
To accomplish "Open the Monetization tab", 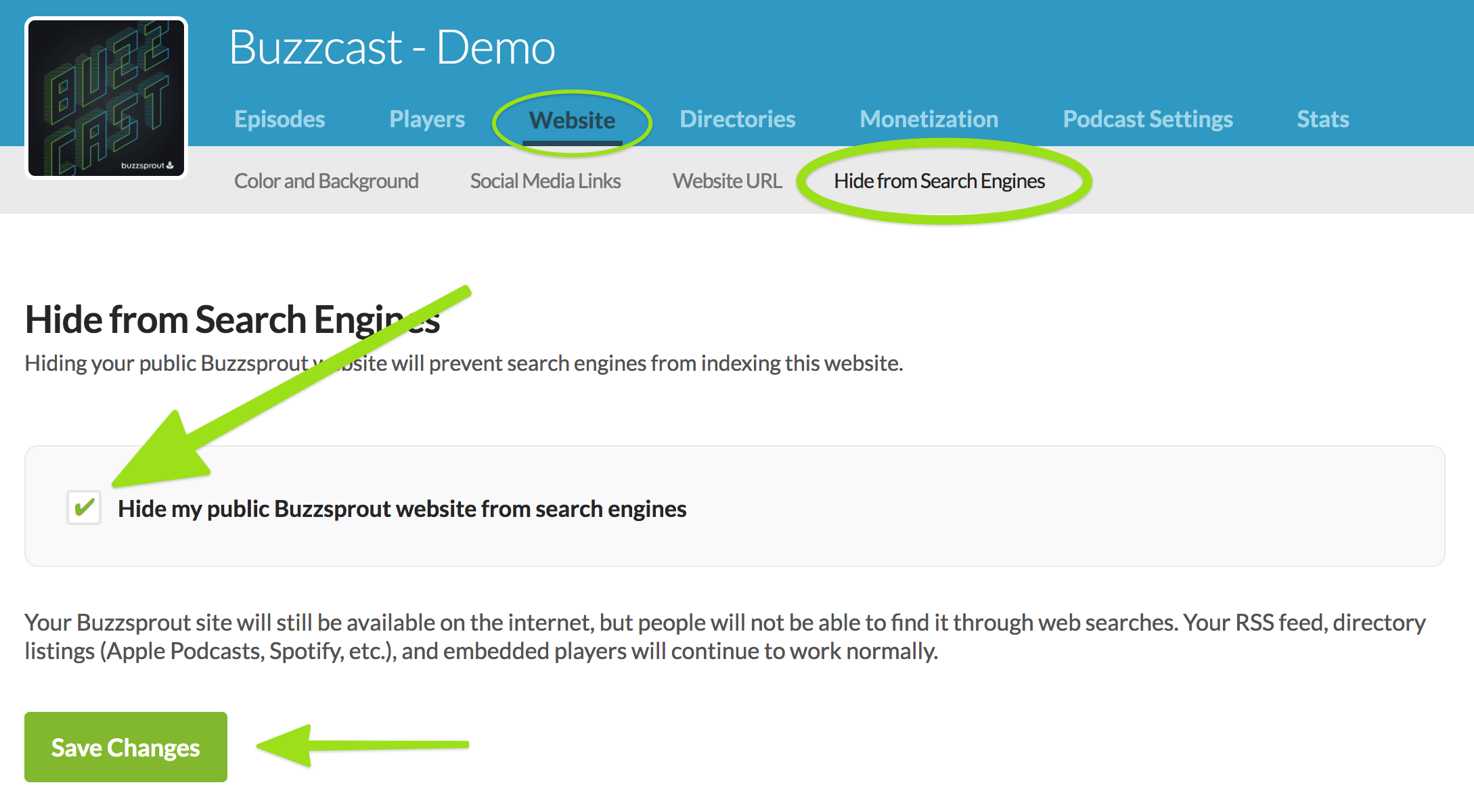I will [929, 119].
